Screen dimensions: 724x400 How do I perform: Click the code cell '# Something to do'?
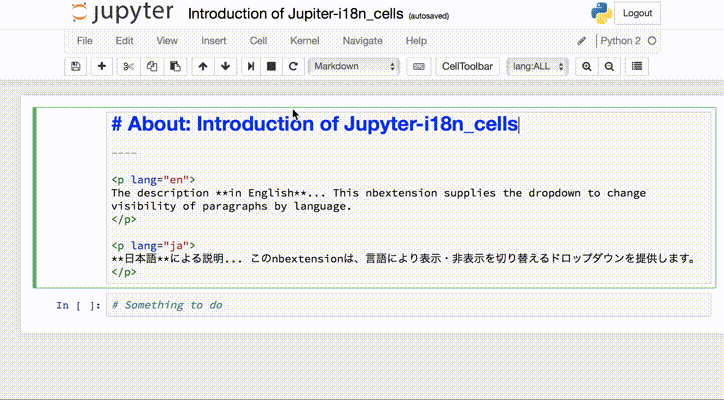point(409,305)
